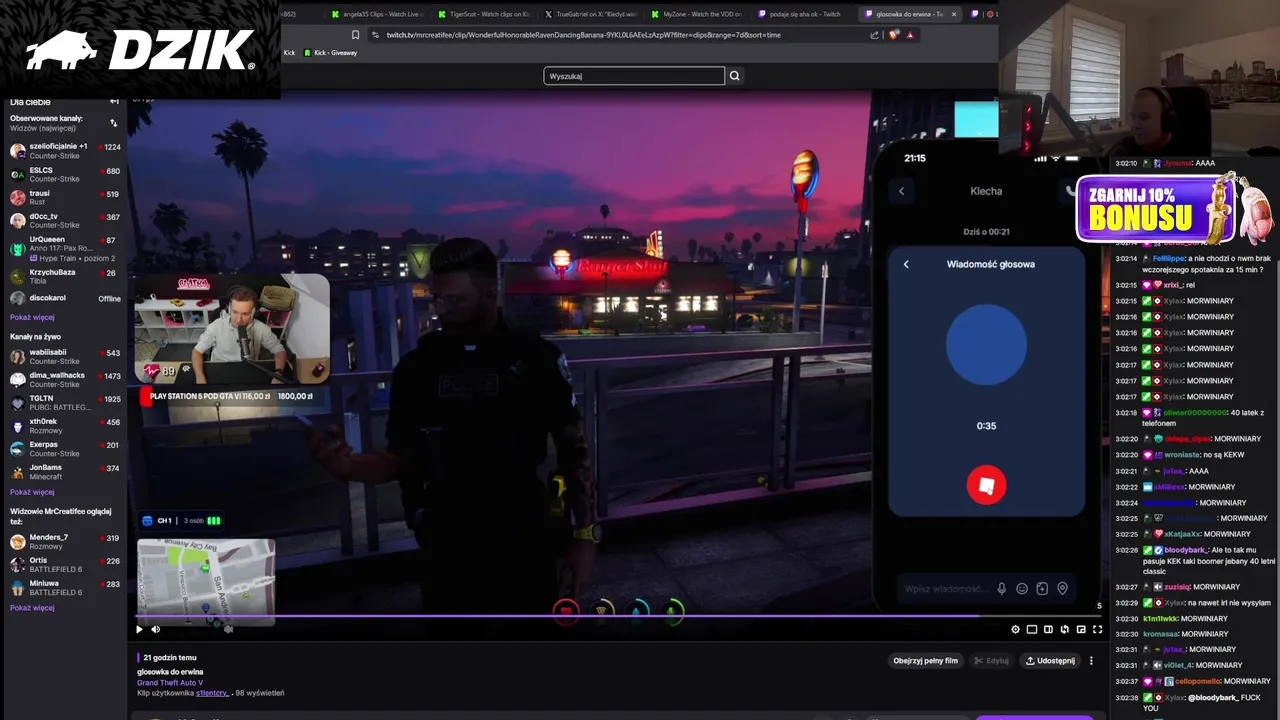Screen dimensions: 1280x720
Task: Toggle fullscreen on the video player
Action: [1097, 629]
